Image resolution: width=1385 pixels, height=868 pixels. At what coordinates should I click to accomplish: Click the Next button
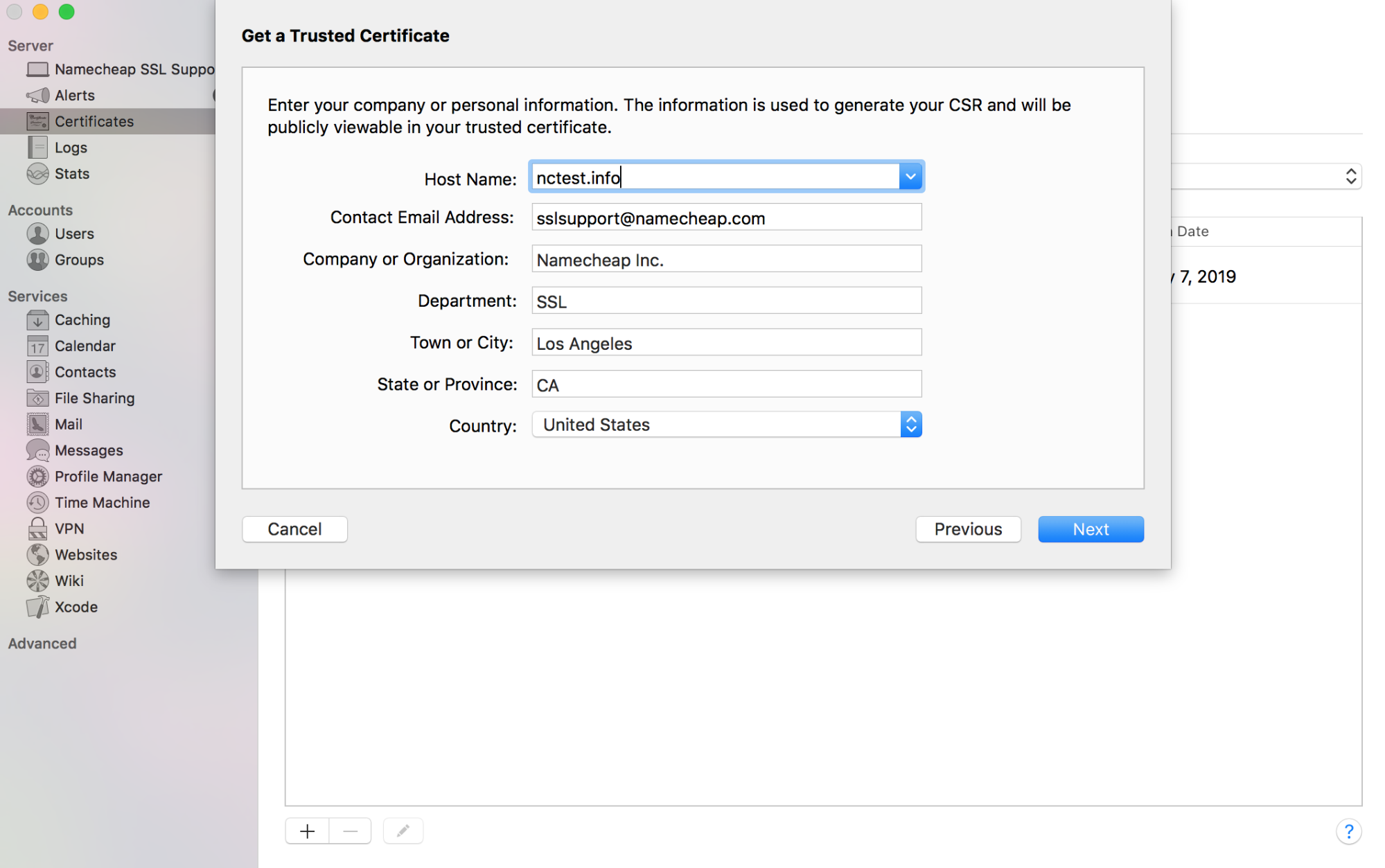[1091, 529]
